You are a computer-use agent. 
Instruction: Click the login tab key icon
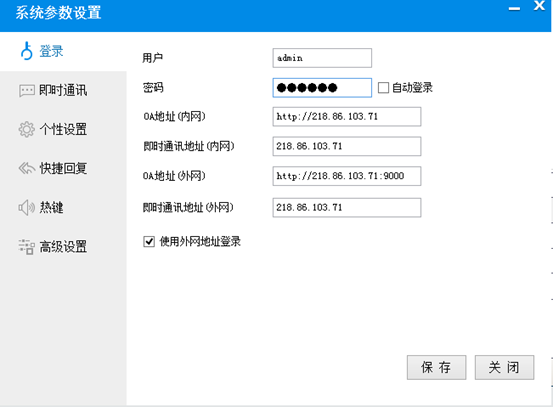point(27,51)
